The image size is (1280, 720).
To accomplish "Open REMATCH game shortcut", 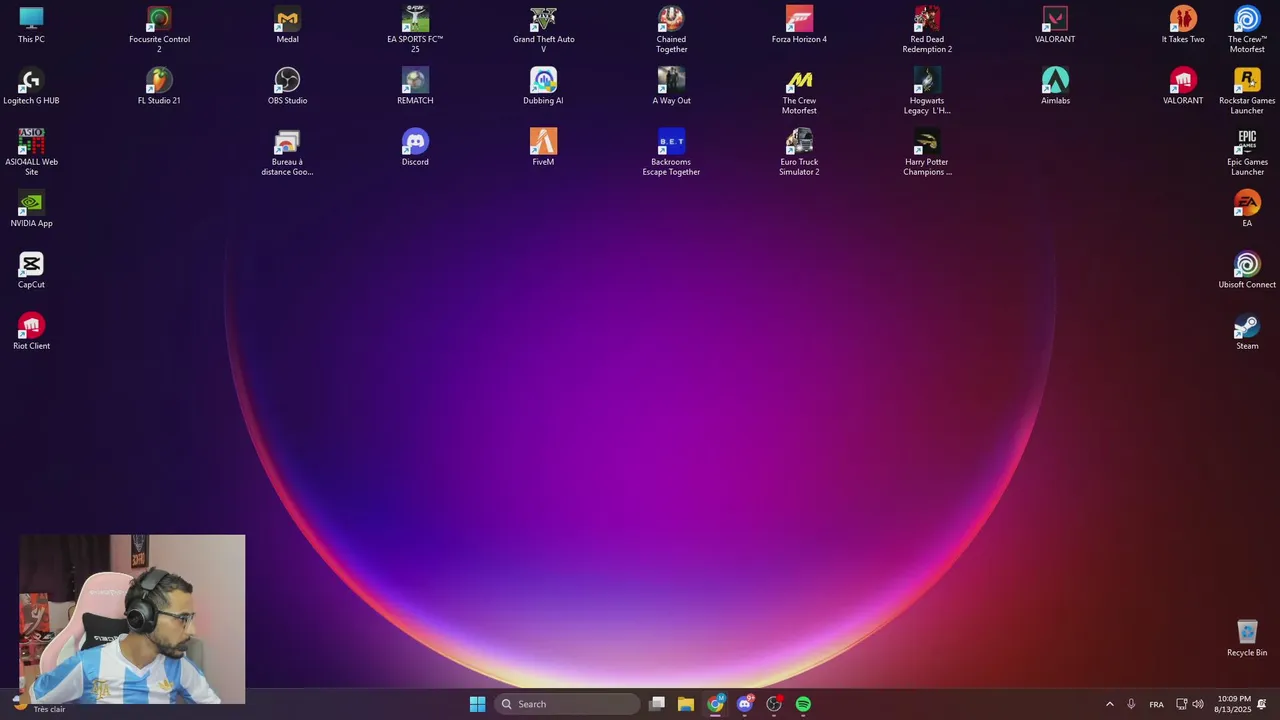I will point(415,86).
